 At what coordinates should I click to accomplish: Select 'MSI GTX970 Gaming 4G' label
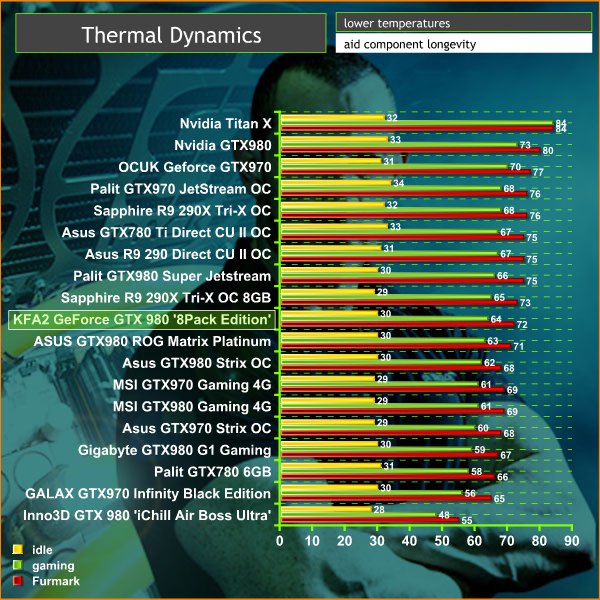(x=192, y=385)
